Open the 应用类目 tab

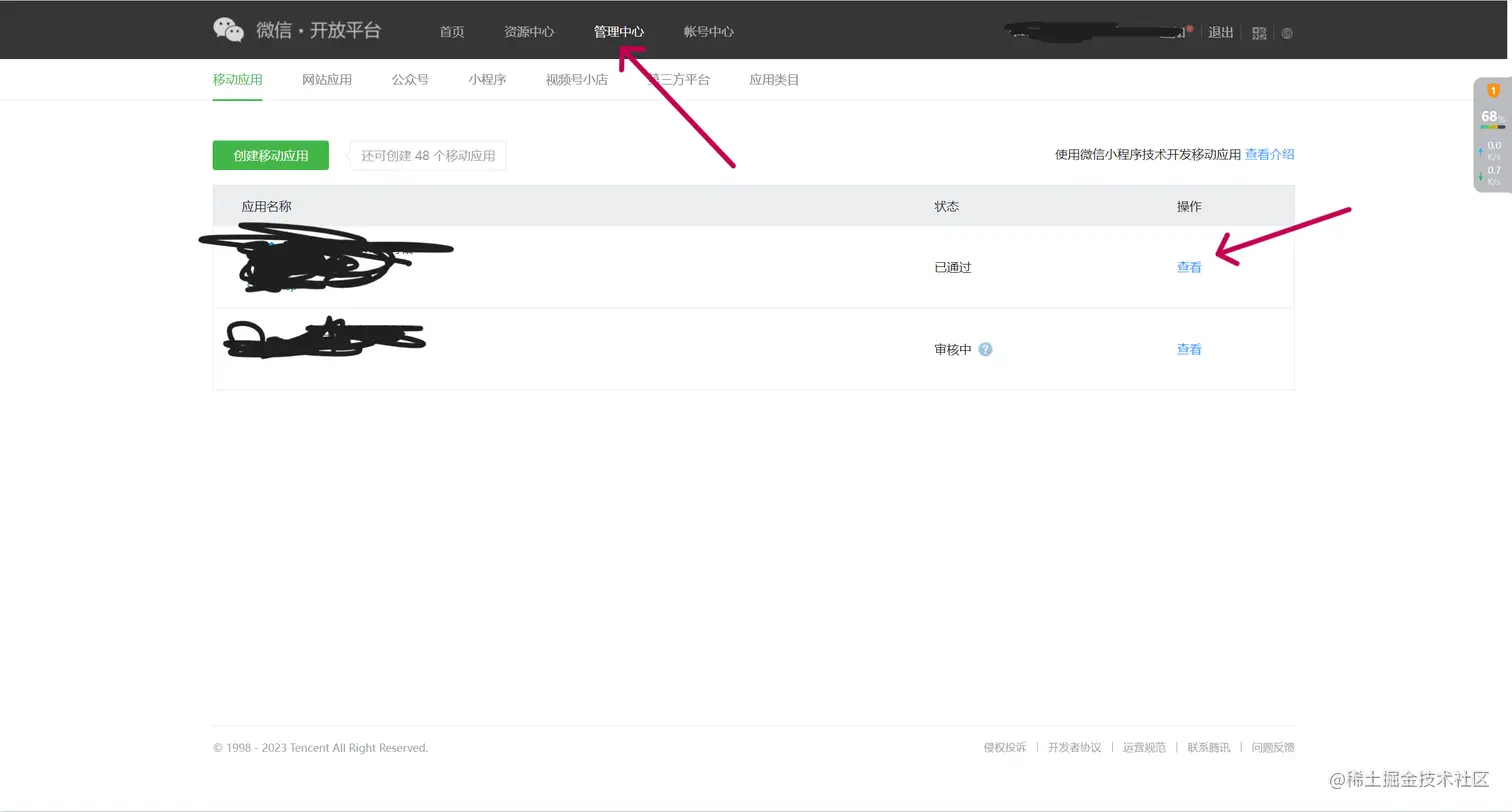(x=773, y=79)
